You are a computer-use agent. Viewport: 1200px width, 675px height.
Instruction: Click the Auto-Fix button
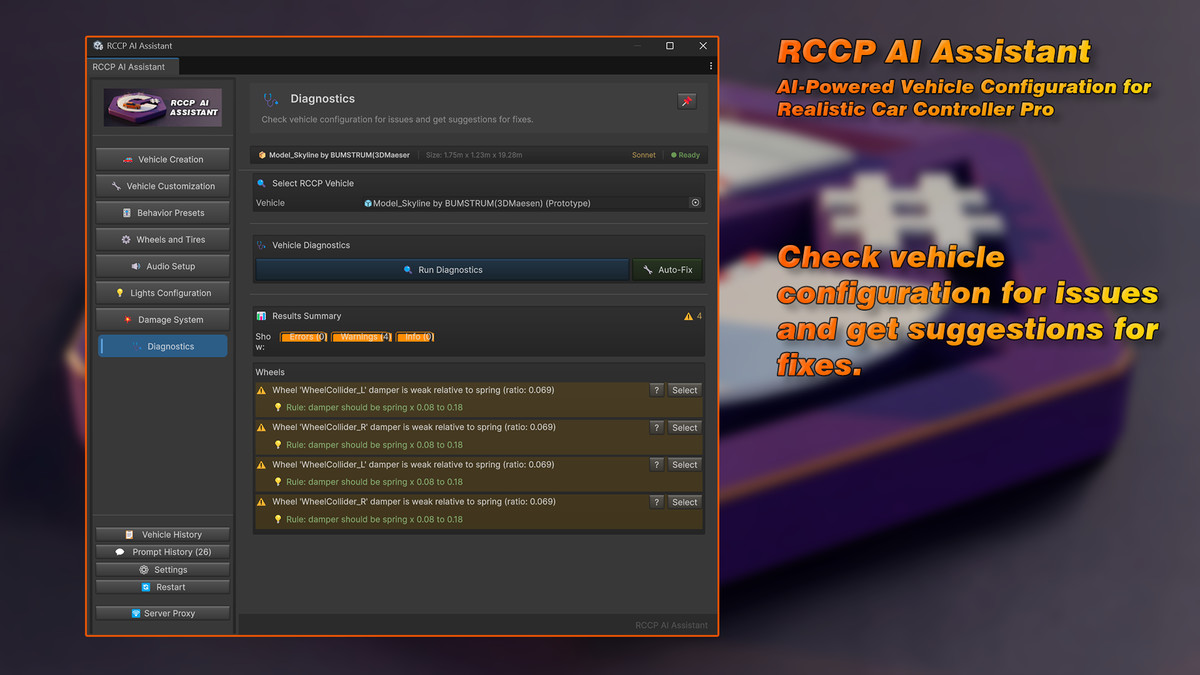[667, 269]
